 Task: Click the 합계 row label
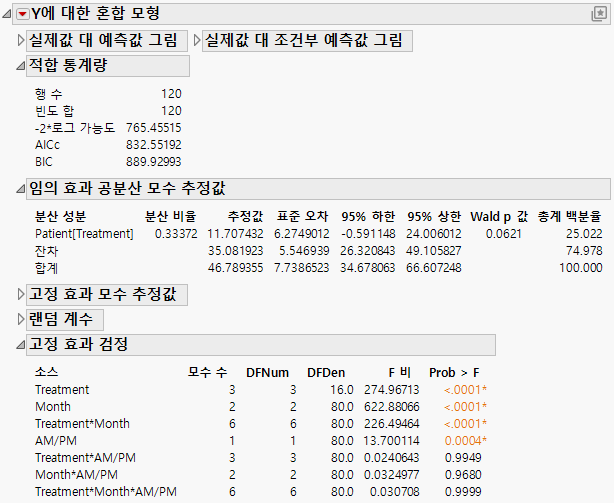pyautogui.click(x=46, y=268)
